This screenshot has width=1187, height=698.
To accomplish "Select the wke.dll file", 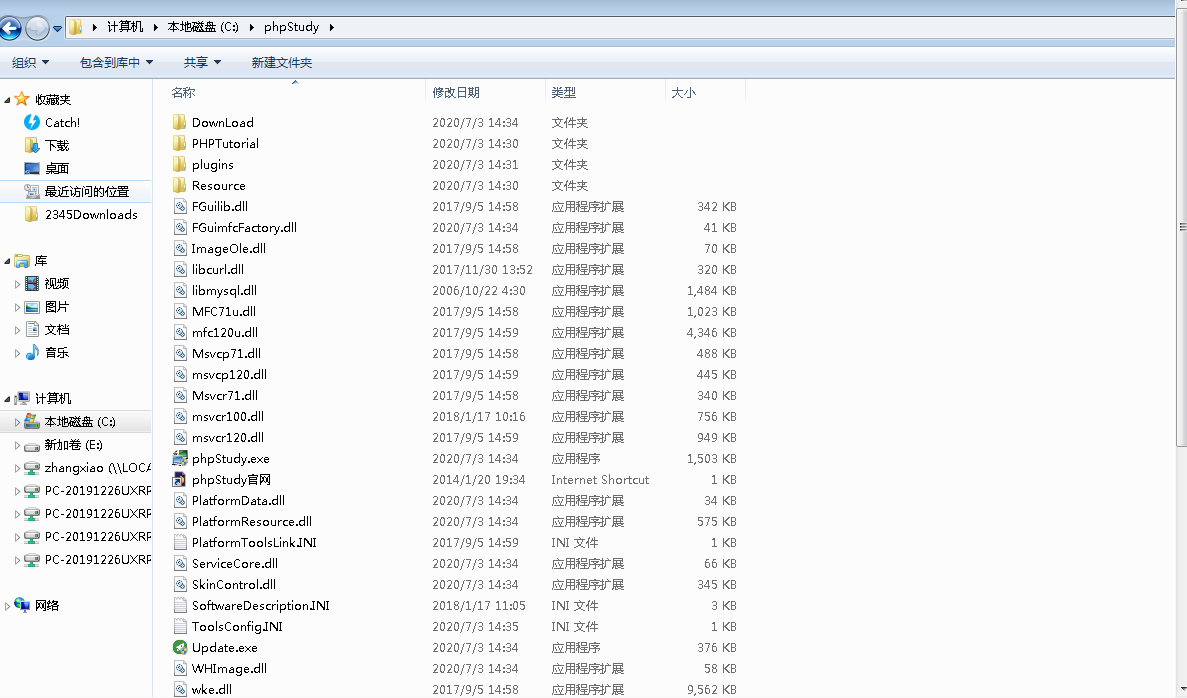I will point(210,689).
